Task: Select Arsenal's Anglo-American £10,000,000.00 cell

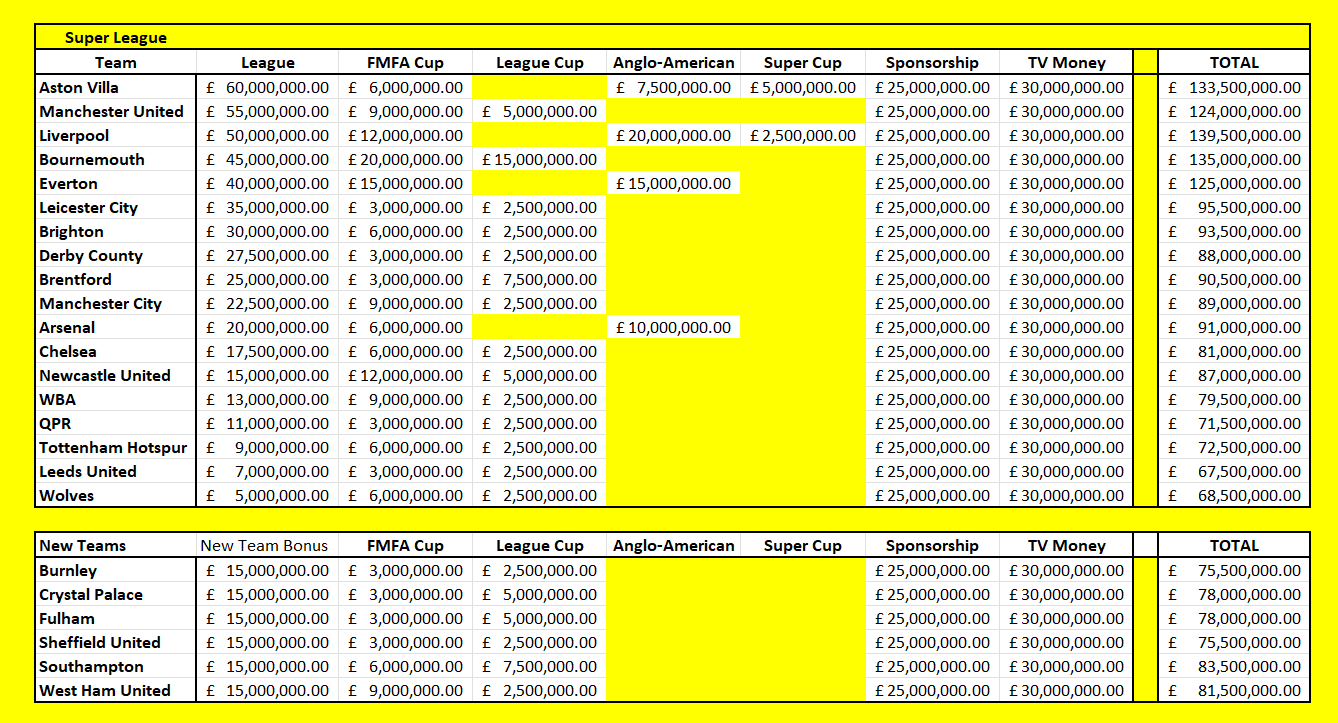Action: point(673,327)
